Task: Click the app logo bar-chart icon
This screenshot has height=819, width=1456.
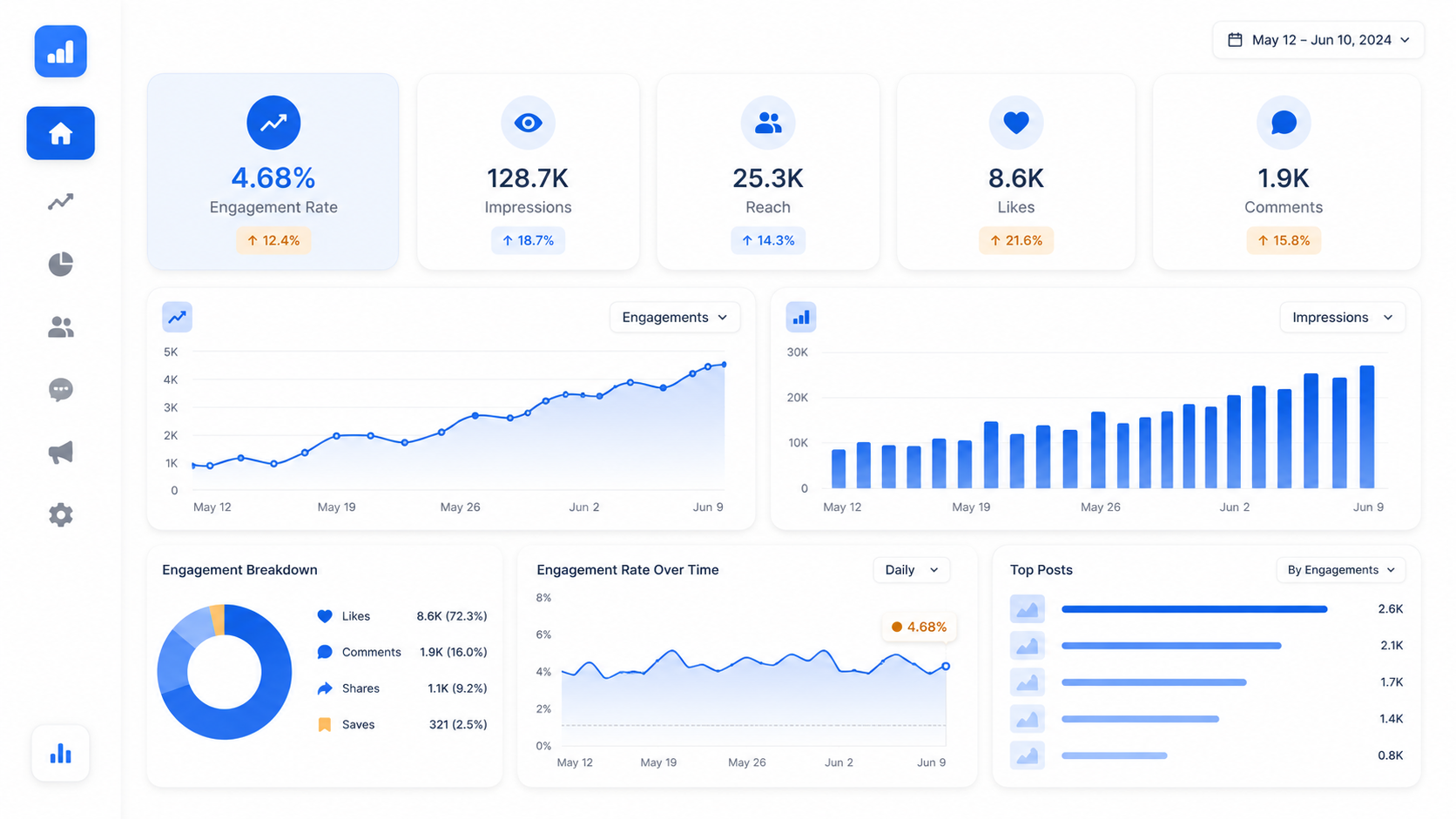Action: click(x=60, y=51)
